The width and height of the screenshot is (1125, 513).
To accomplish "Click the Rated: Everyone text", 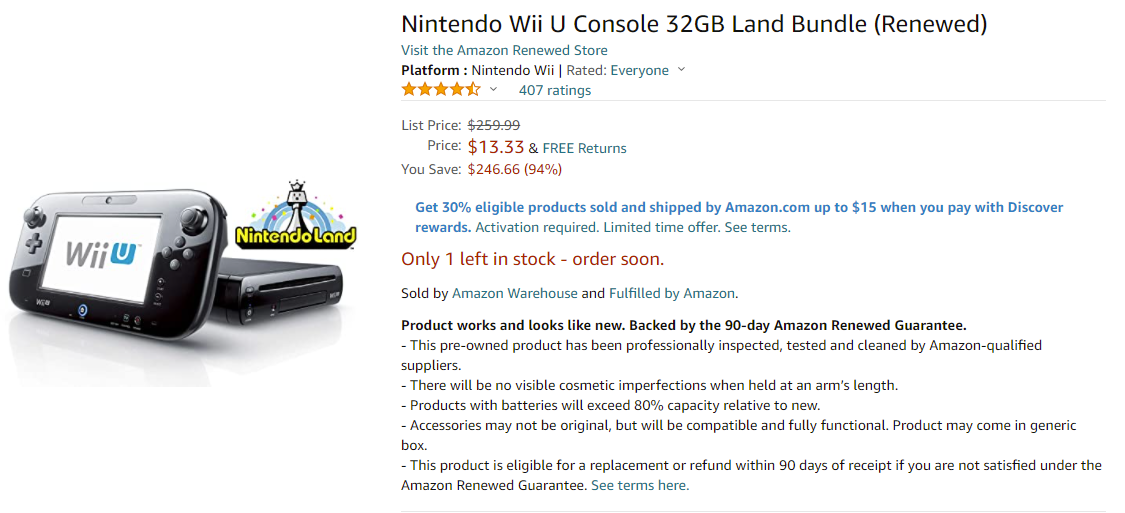I will click(618, 70).
